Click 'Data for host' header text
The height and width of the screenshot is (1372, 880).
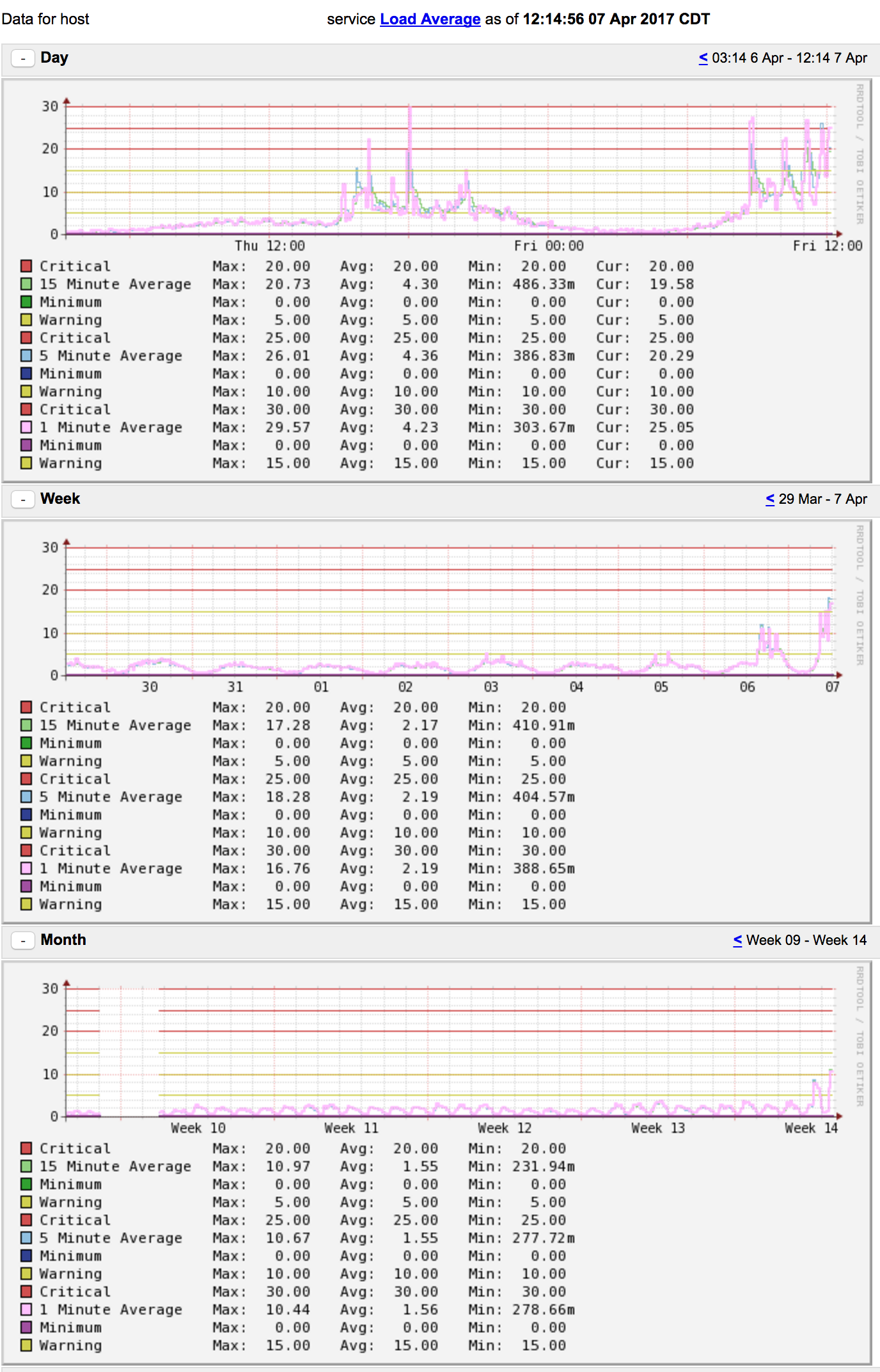45,19
